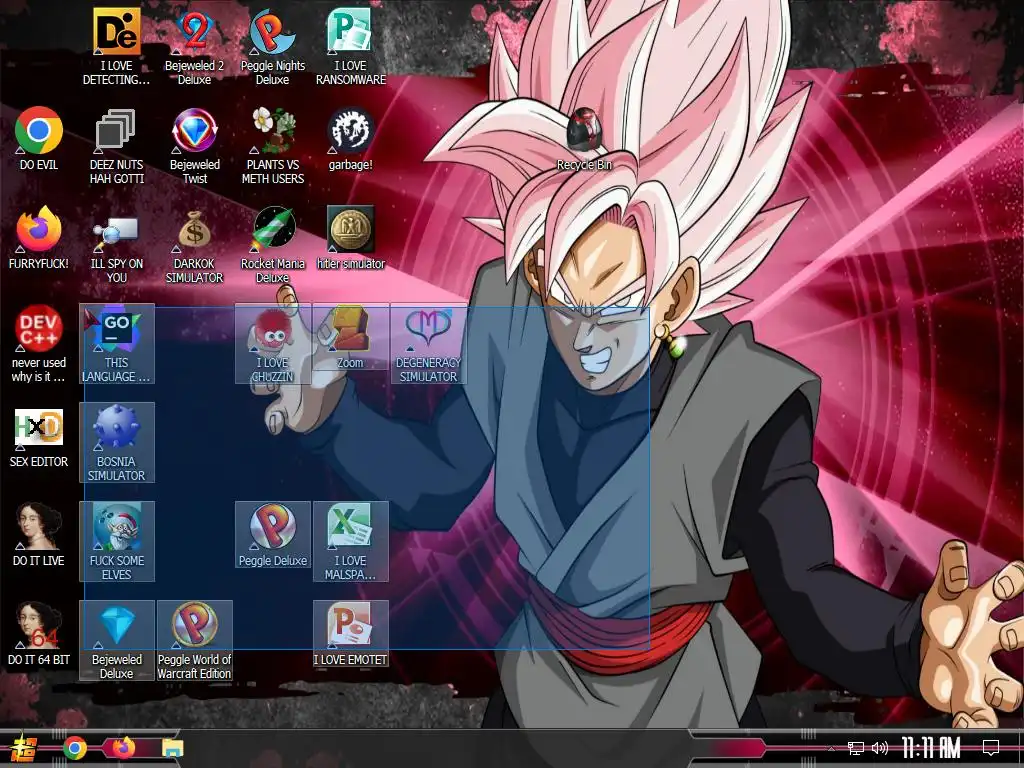Screen dimensions: 1024x768
Task: Open the 'DARKOK SIMULATOR' money bag icon
Action: (194, 245)
